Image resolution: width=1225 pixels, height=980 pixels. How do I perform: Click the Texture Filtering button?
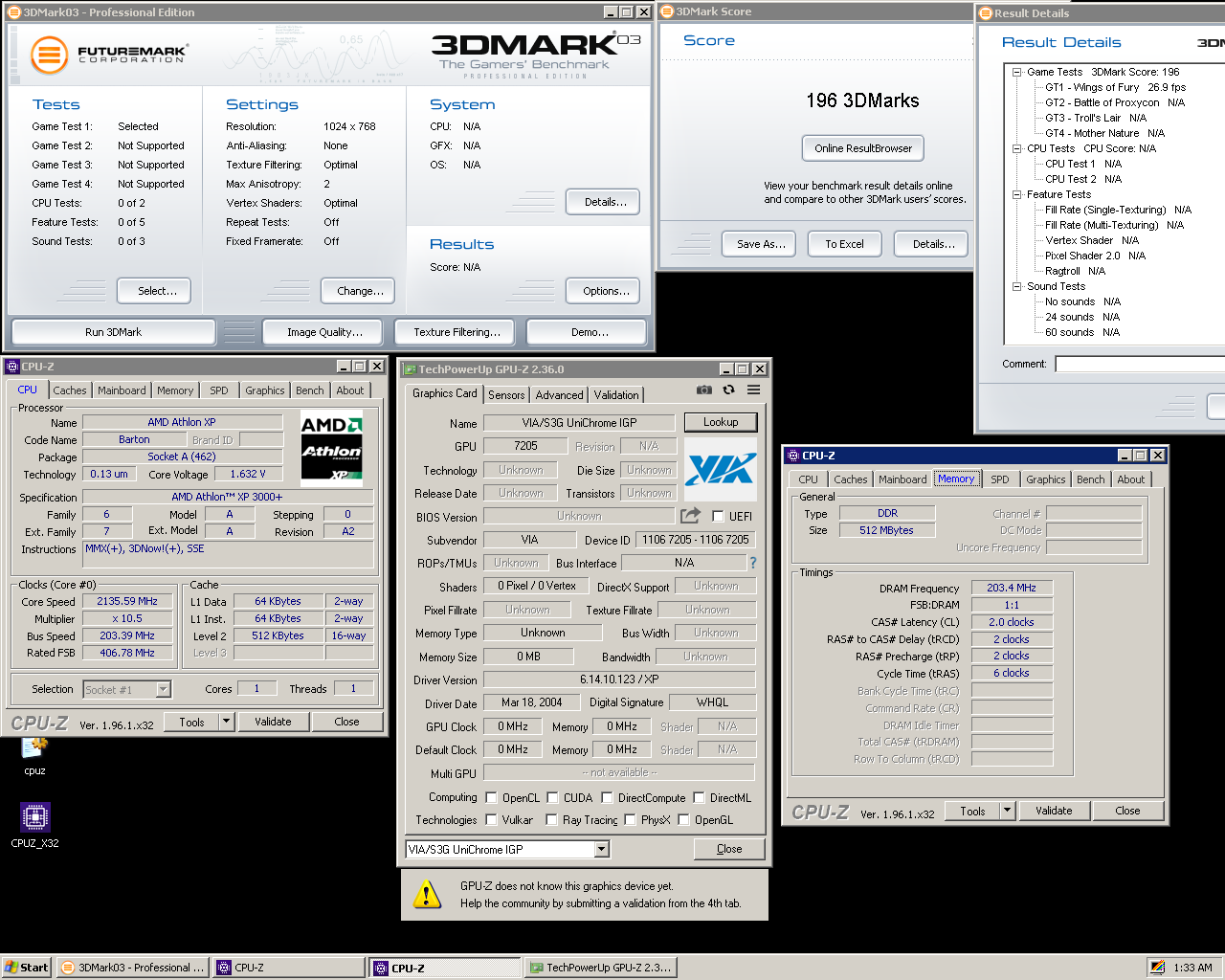457,332
